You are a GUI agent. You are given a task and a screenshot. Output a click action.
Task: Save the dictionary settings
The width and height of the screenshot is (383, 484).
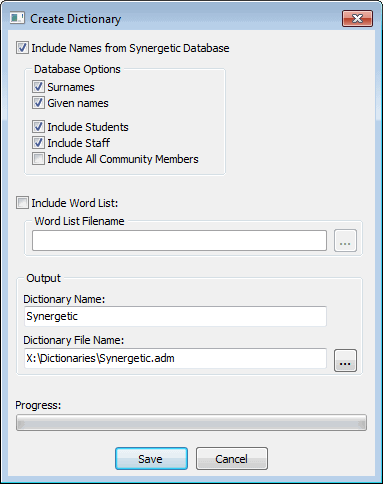tap(151, 459)
